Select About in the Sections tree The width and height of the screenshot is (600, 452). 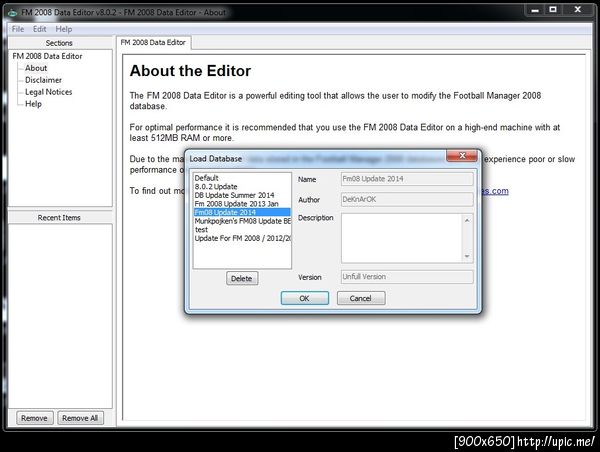[x=36, y=68]
